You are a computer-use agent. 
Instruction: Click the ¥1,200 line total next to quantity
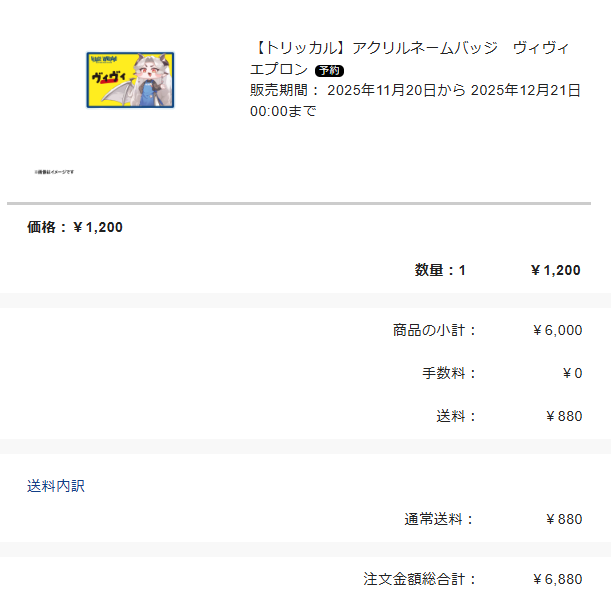pyautogui.click(x=555, y=270)
